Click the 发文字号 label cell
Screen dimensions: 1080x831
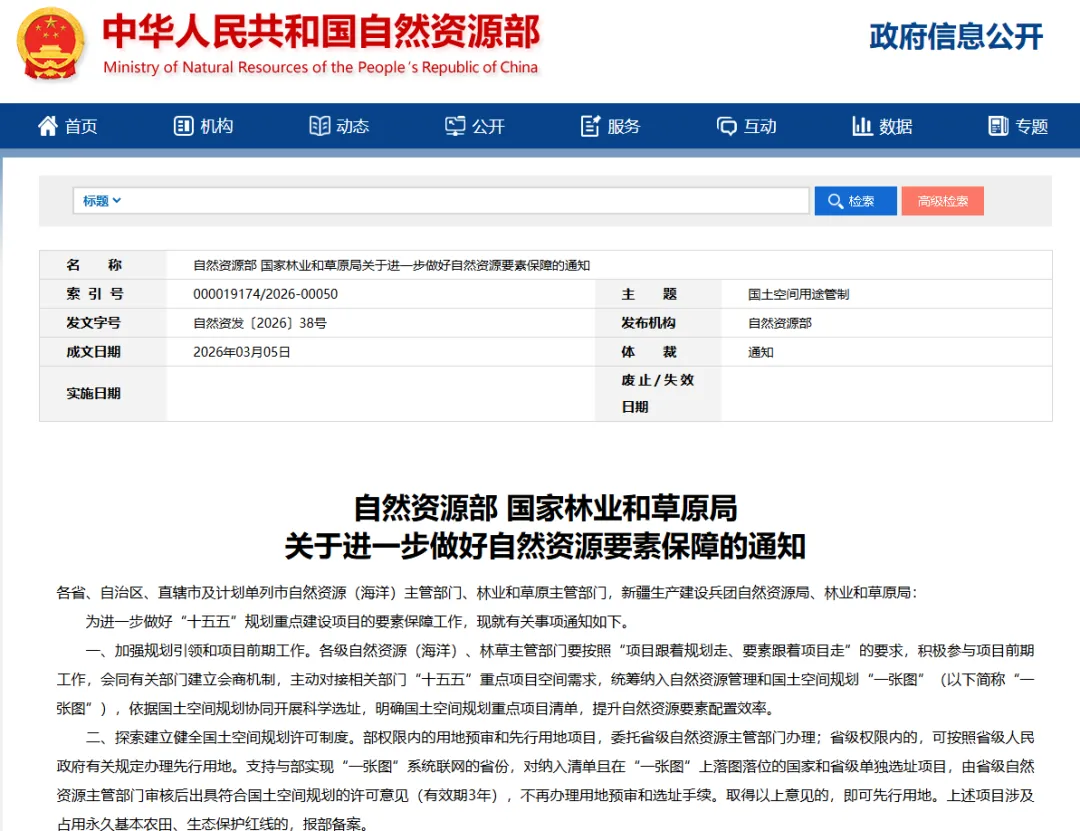pyautogui.click(x=103, y=323)
